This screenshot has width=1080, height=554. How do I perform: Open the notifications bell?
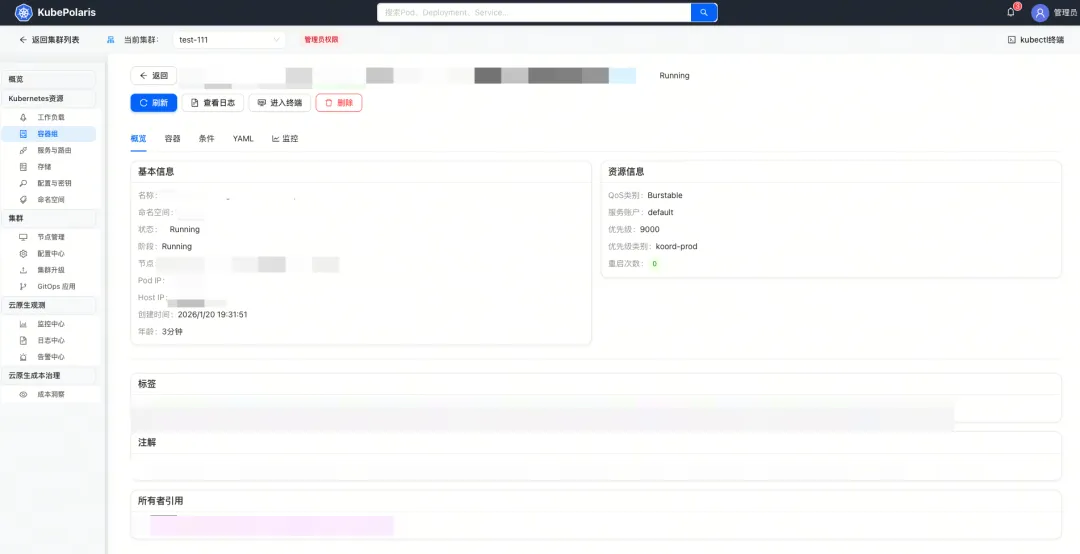click(1011, 12)
